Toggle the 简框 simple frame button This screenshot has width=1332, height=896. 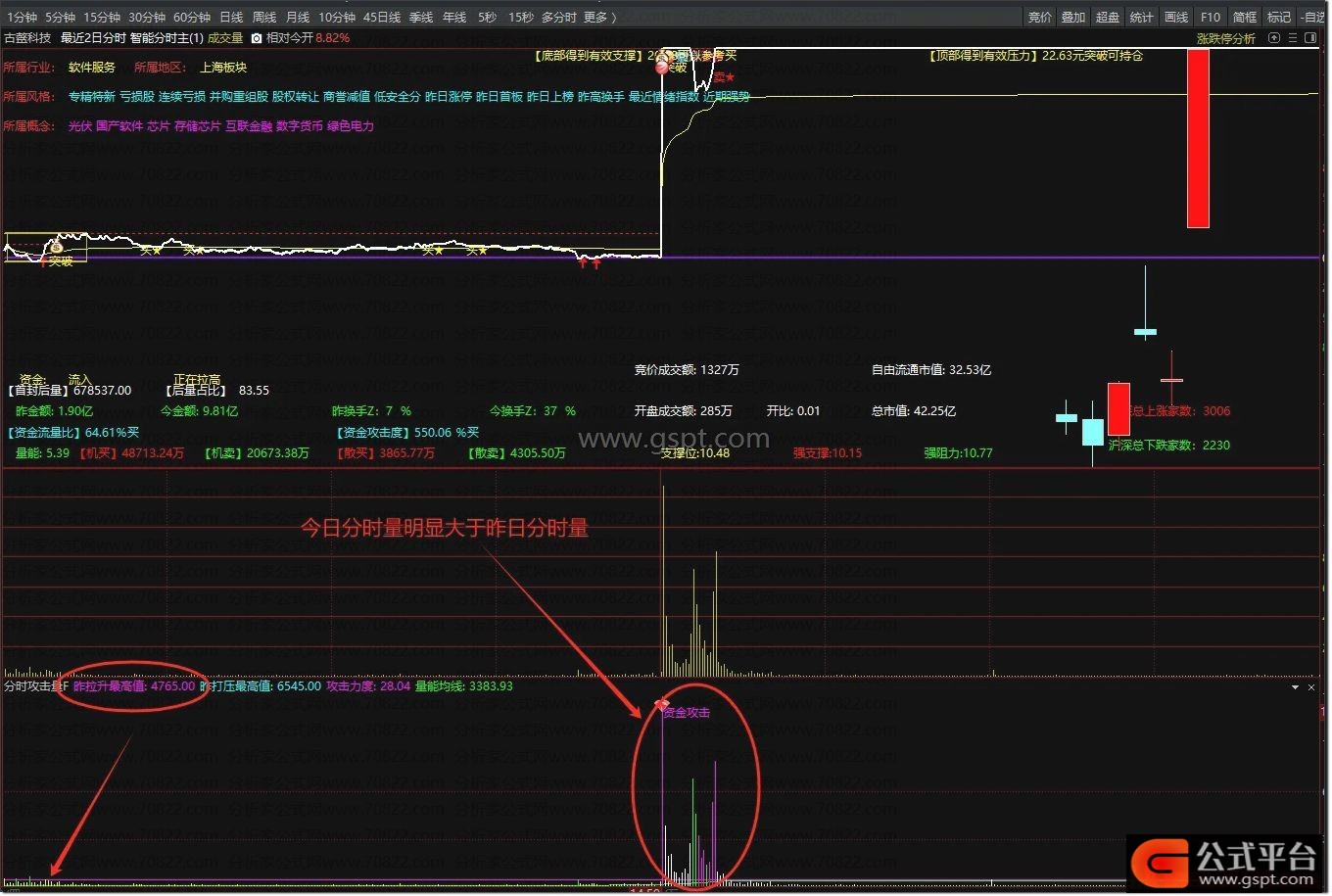[1245, 18]
